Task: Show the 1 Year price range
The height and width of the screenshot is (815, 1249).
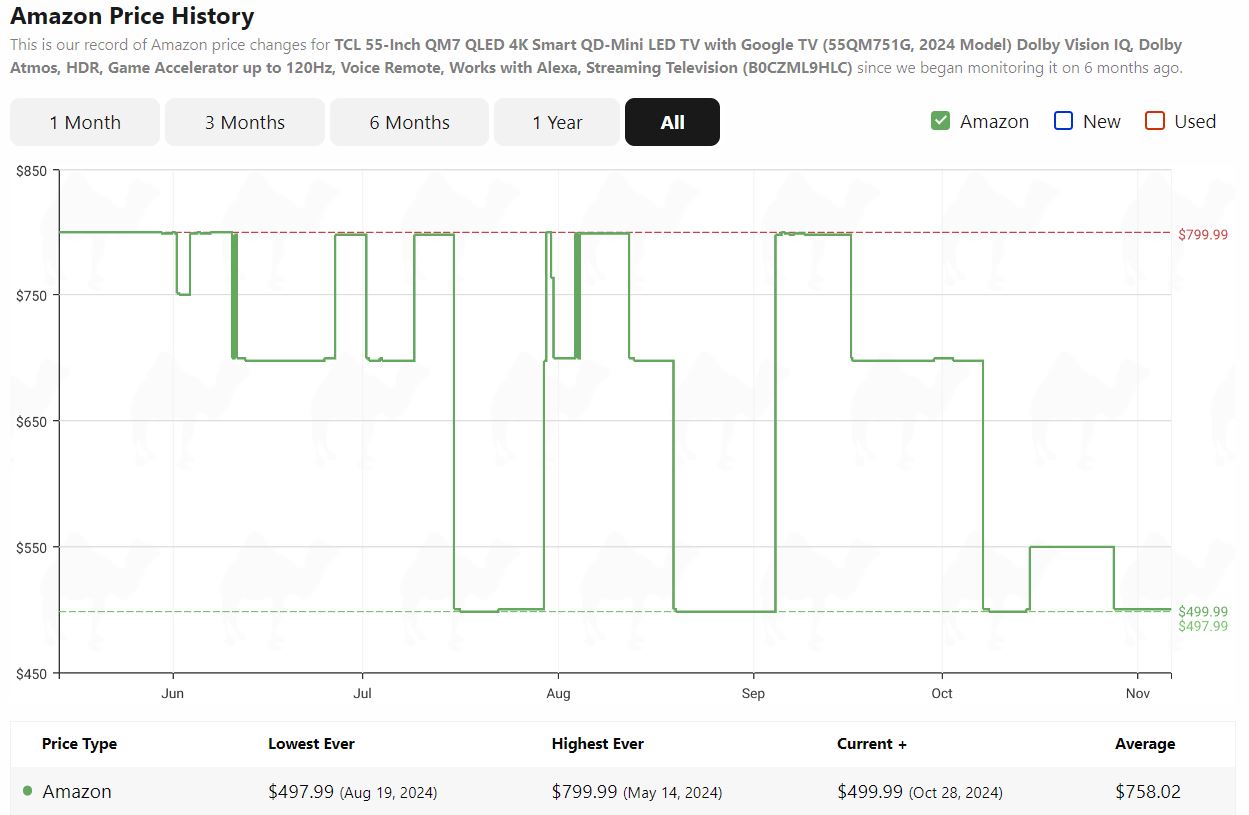Action: tap(557, 122)
